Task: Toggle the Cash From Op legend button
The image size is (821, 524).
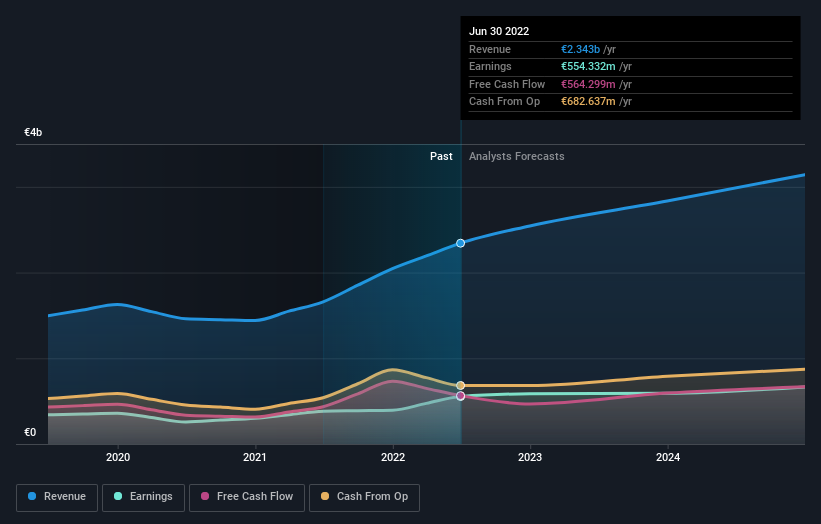Action: [364, 497]
